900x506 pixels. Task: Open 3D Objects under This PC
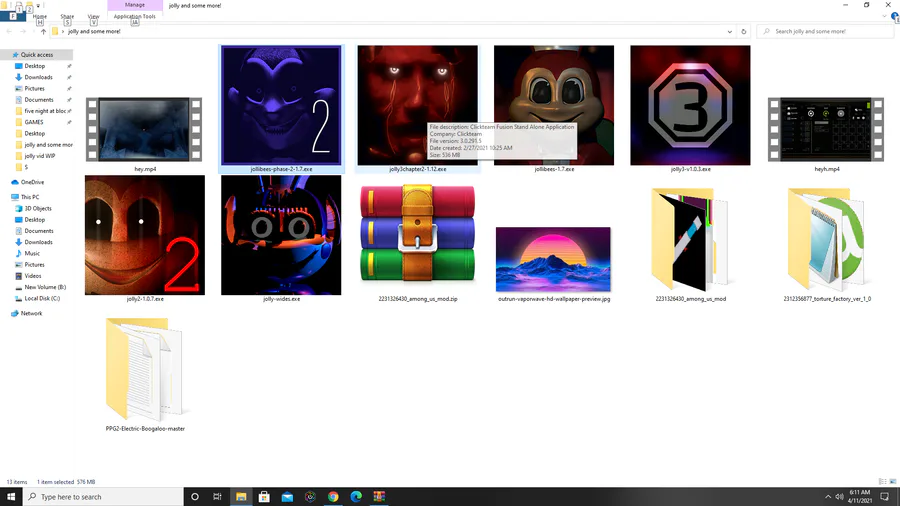37,209
